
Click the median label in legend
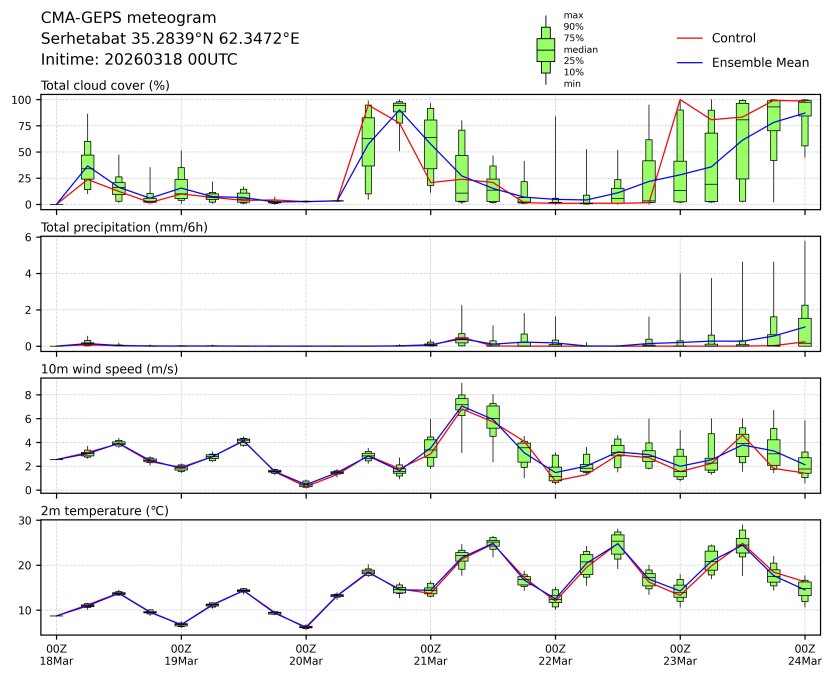click(x=580, y=49)
